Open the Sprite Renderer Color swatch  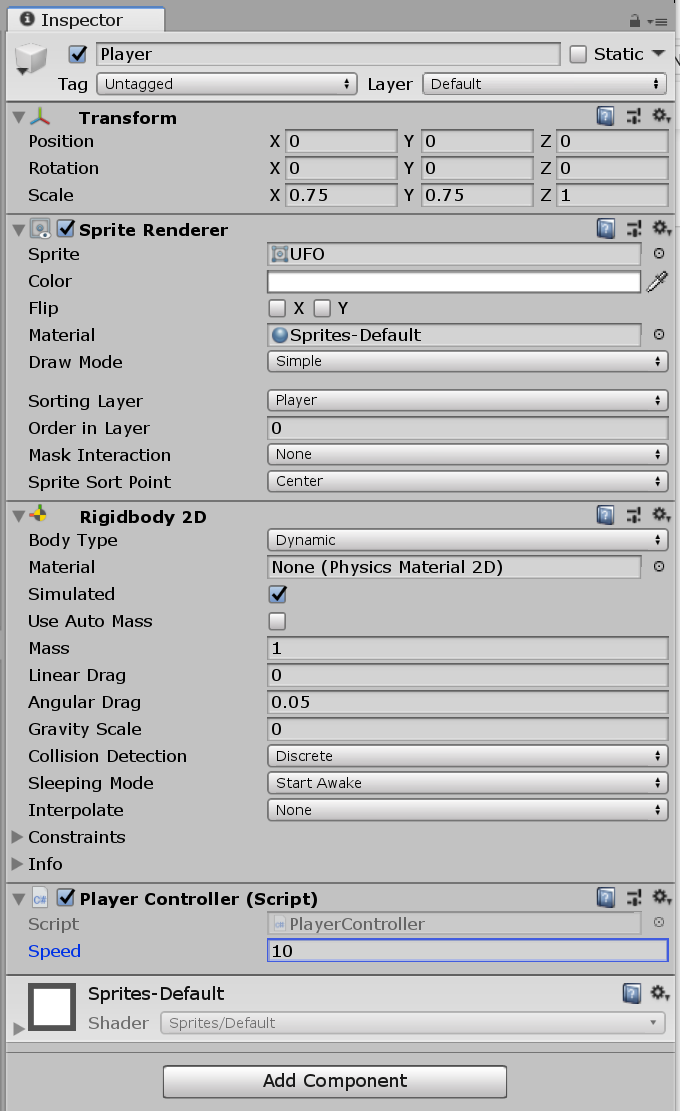pos(454,281)
